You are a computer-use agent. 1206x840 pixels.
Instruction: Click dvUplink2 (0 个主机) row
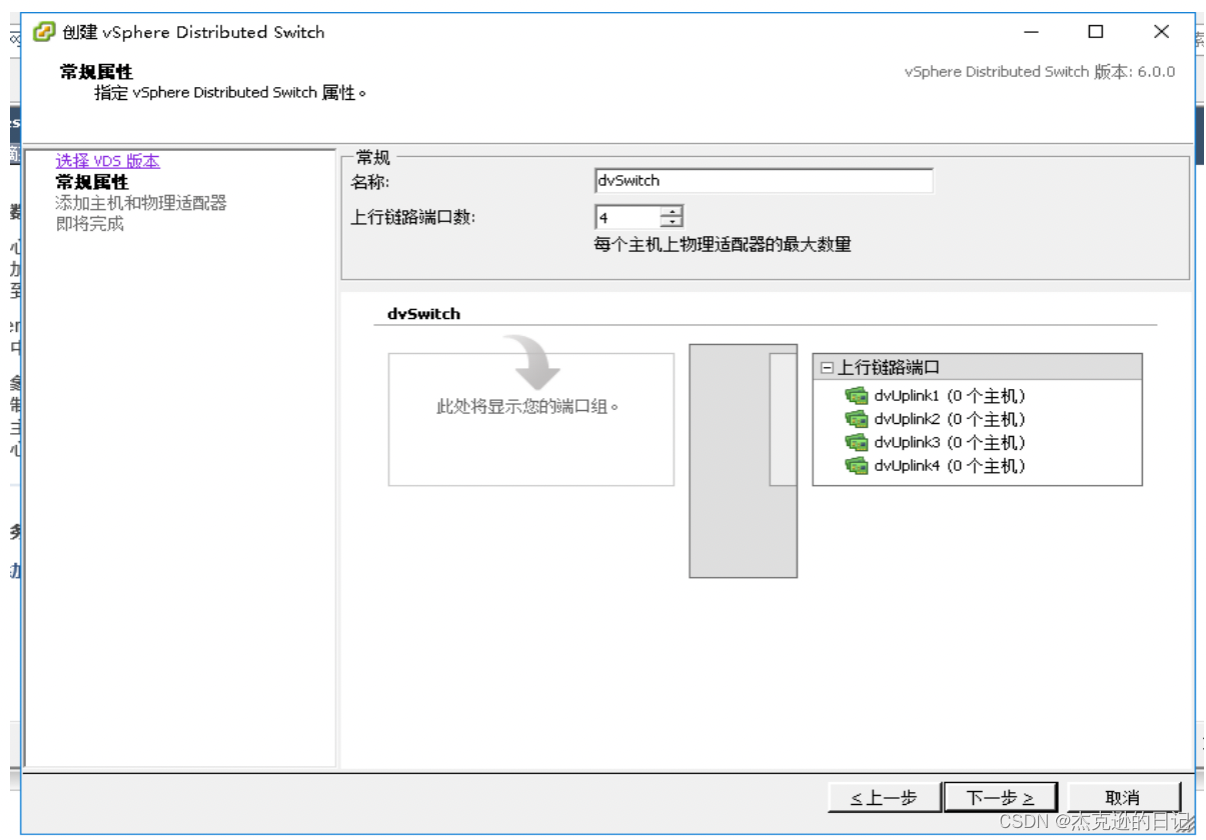935,419
